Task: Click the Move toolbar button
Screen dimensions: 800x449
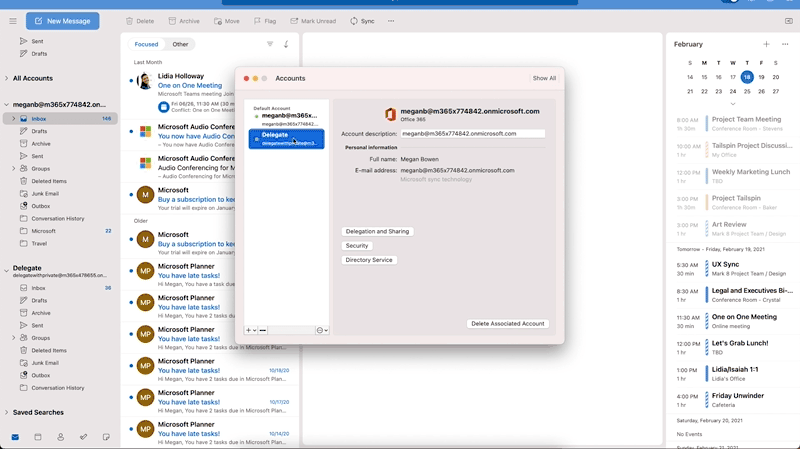Action: click(x=227, y=21)
